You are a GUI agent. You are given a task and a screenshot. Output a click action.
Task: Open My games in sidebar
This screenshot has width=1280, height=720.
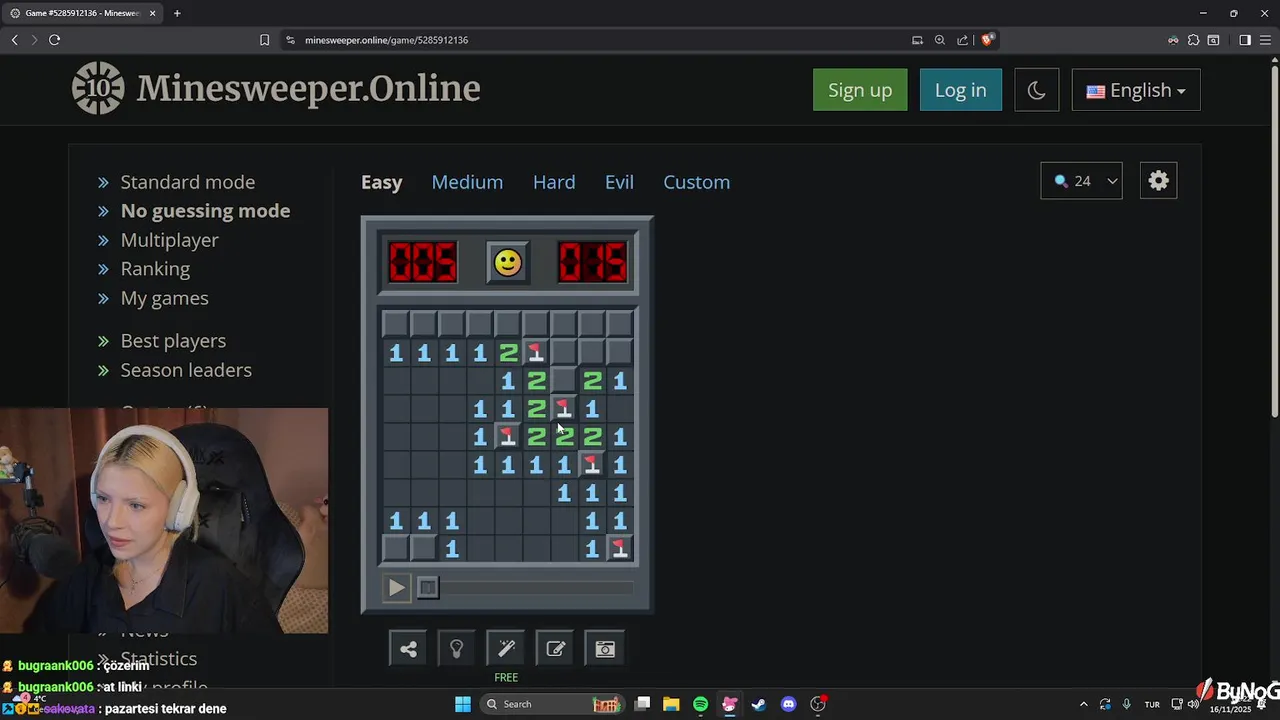165,298
